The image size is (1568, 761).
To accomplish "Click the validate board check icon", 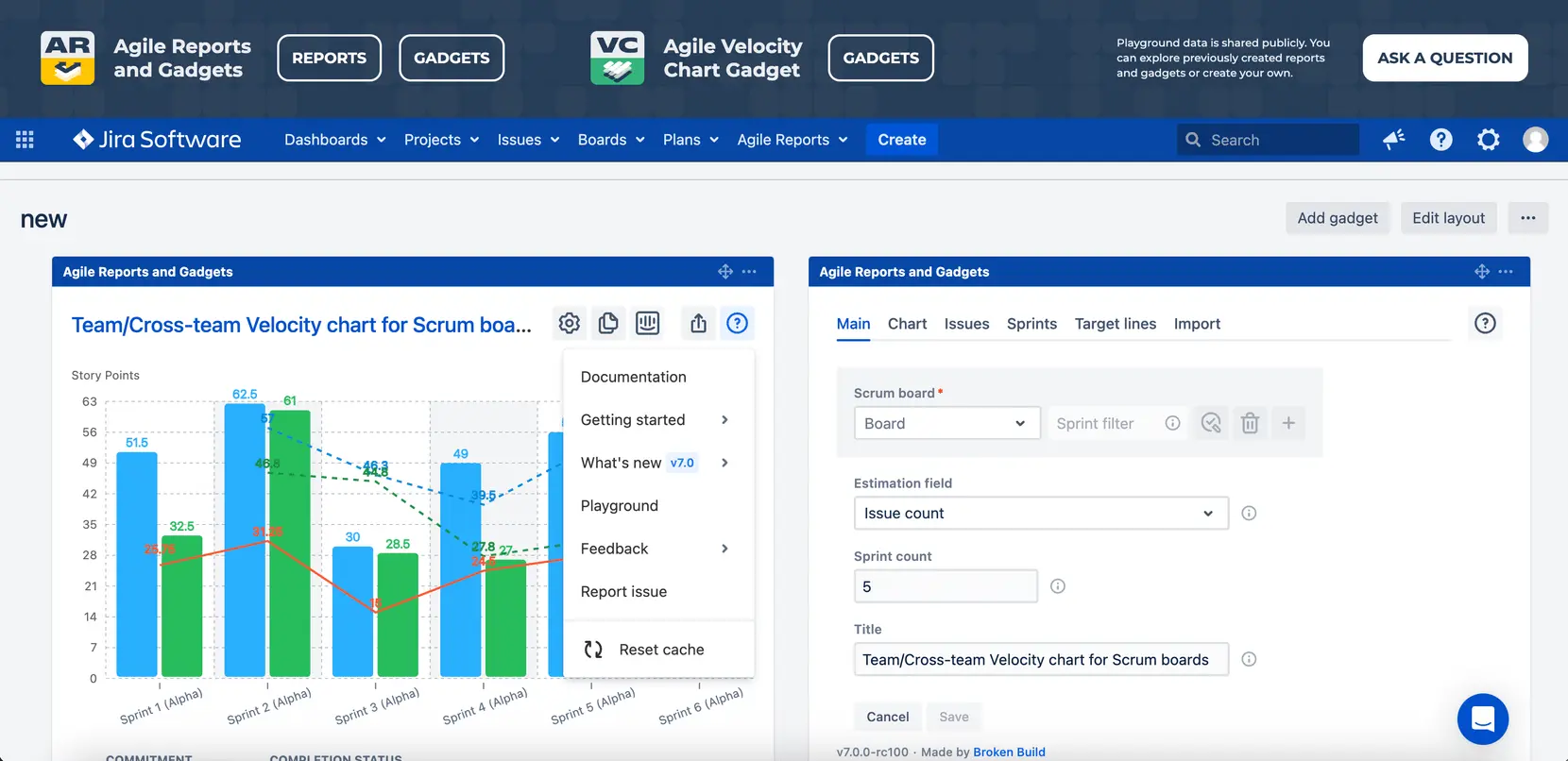I will 1211,423.
